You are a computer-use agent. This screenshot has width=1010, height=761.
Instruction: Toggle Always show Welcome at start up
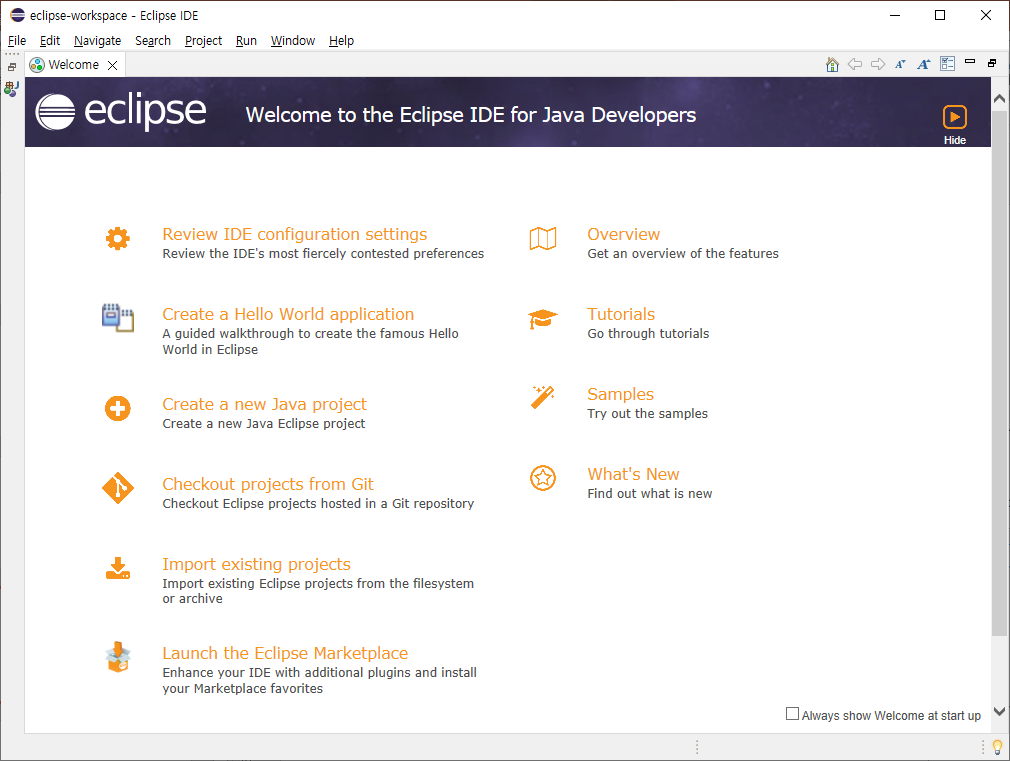(x=792, y=714)
